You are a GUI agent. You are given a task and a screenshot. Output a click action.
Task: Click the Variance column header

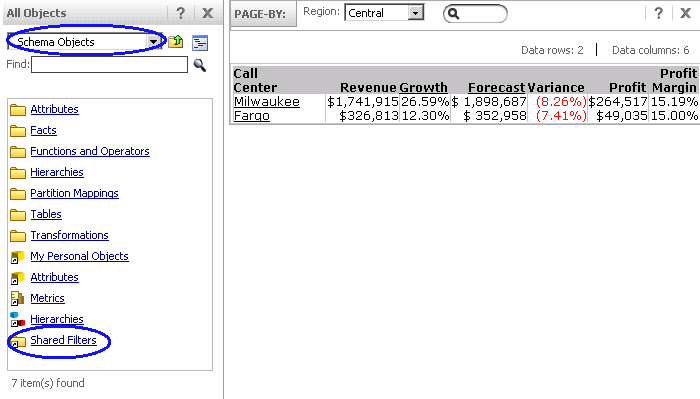pos(556,87)
